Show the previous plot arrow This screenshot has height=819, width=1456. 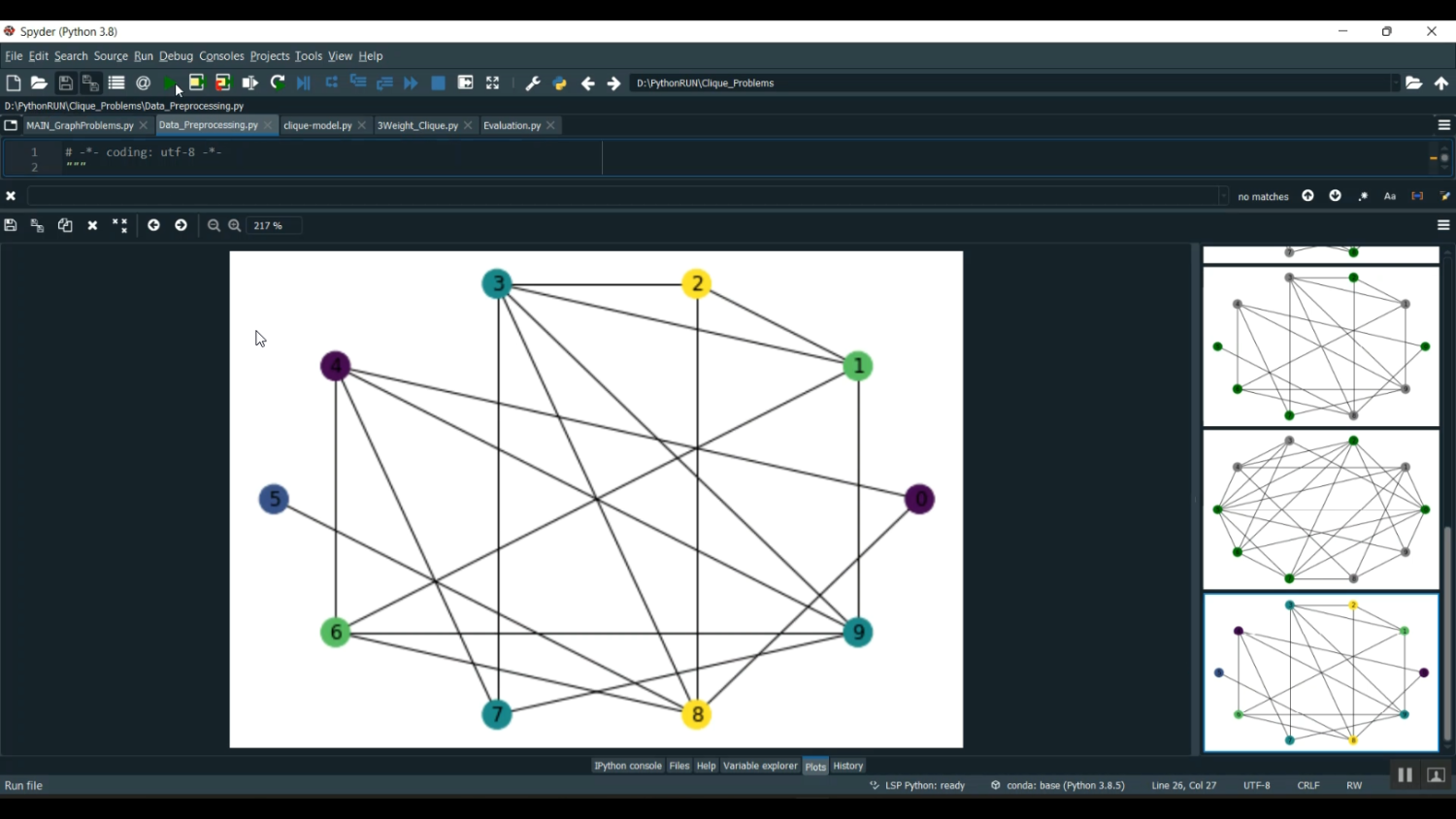coord(153,226)
